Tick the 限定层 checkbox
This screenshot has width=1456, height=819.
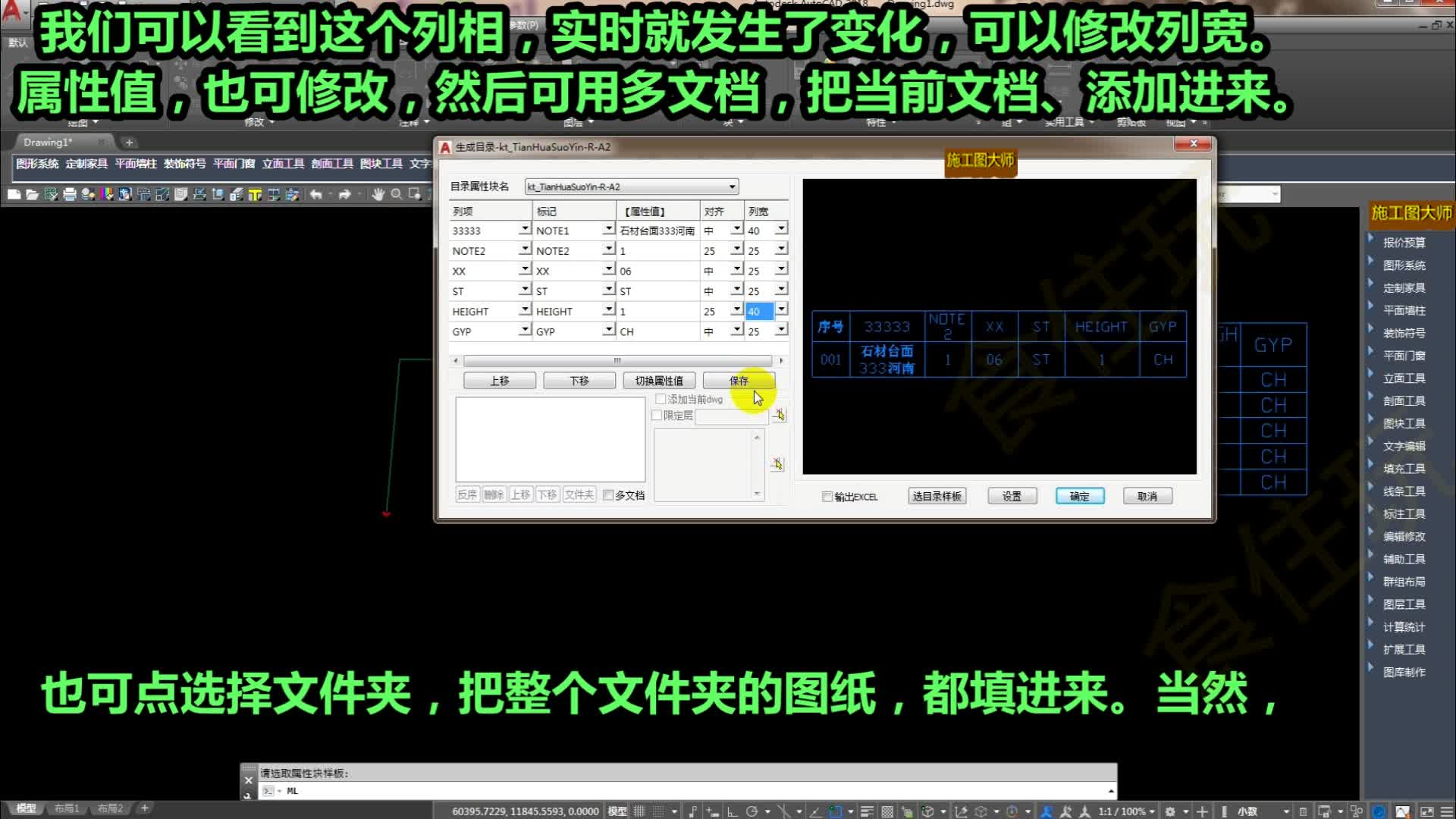coord(657,415)
